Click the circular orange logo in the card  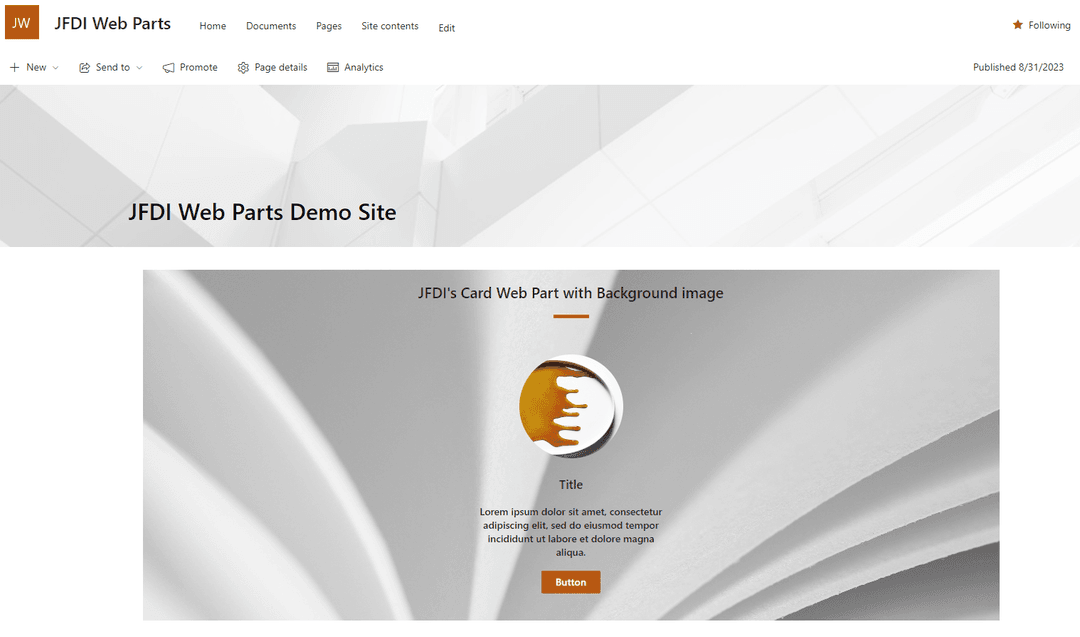point(570,406)
